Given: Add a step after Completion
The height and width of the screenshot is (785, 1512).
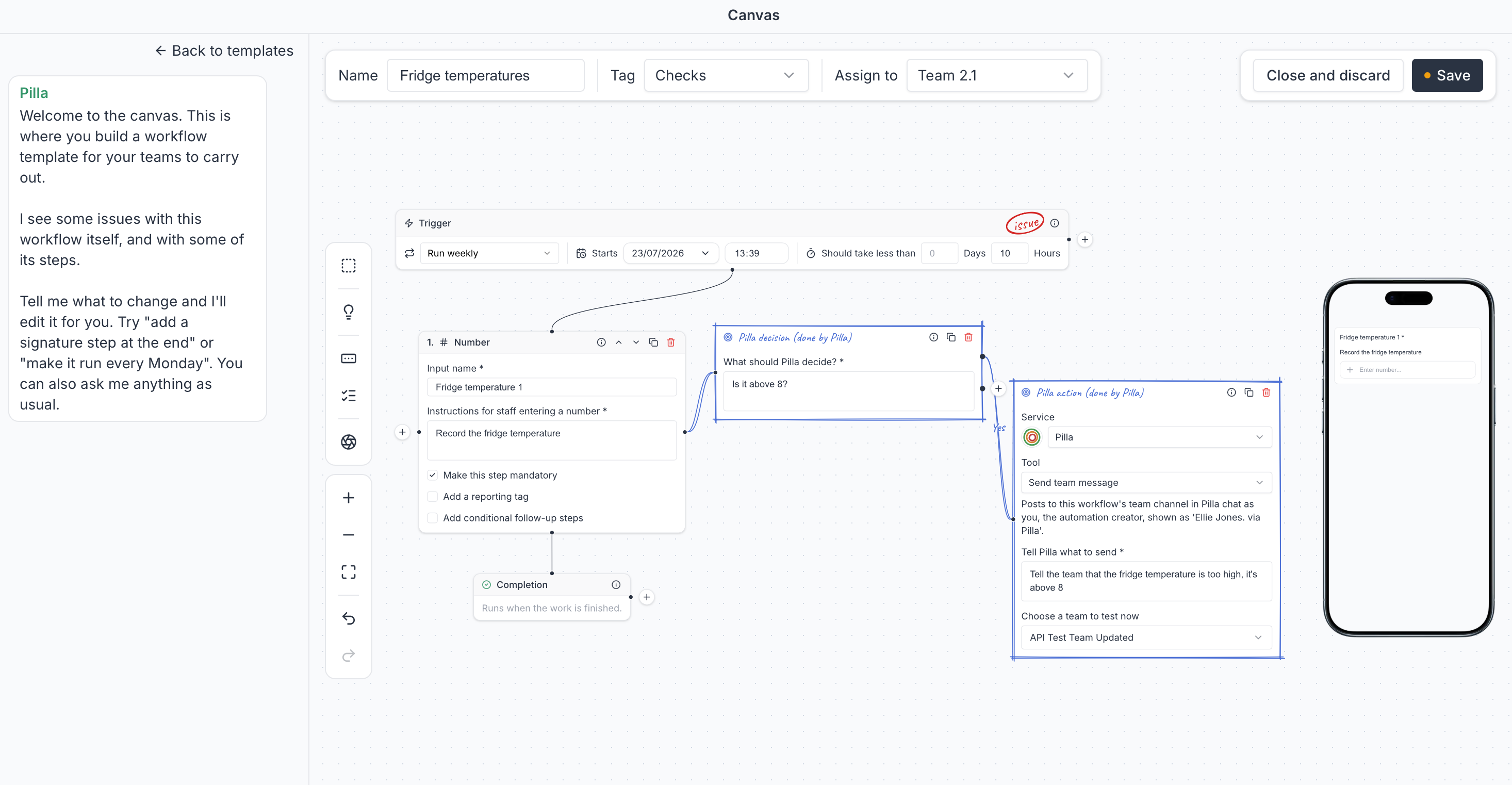Looking at the screenshot, I should (x=646, y=597).
